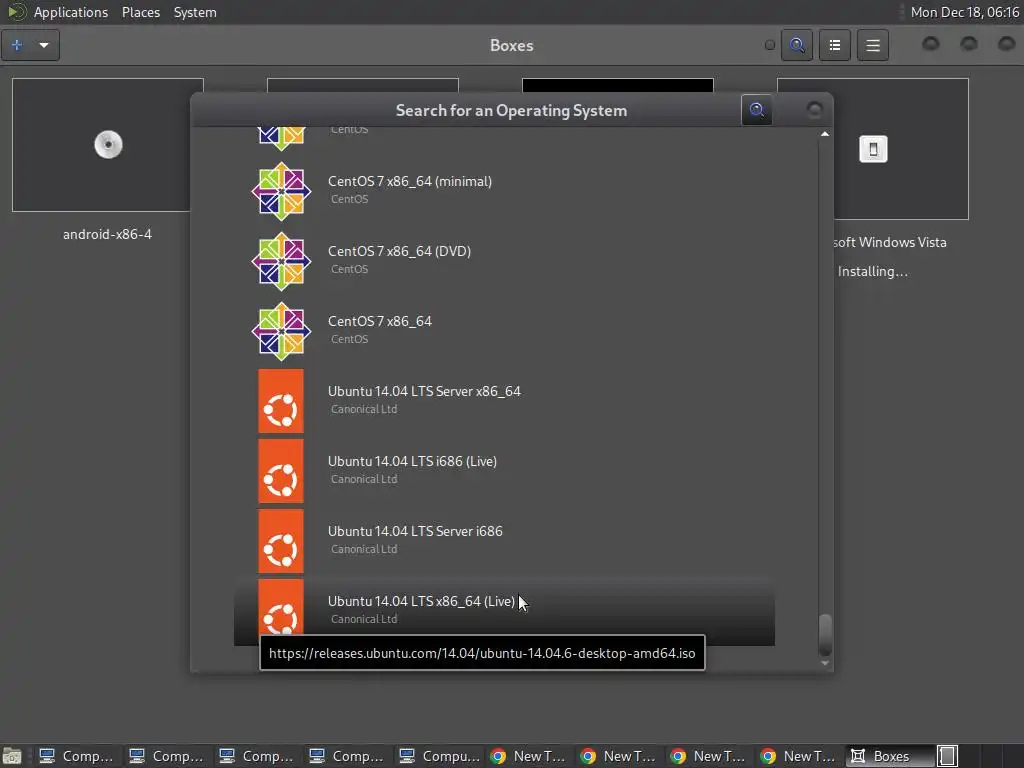Close the Search for an Operating System dialog
This screenshot has height=768, width=1024.
point(814,110)
